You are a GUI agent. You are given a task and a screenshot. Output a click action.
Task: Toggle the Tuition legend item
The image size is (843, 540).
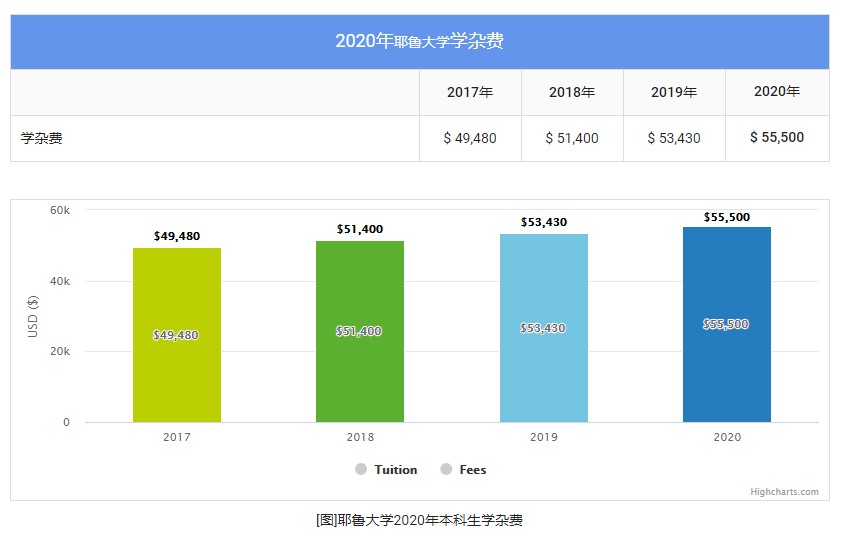pos(395,470)
